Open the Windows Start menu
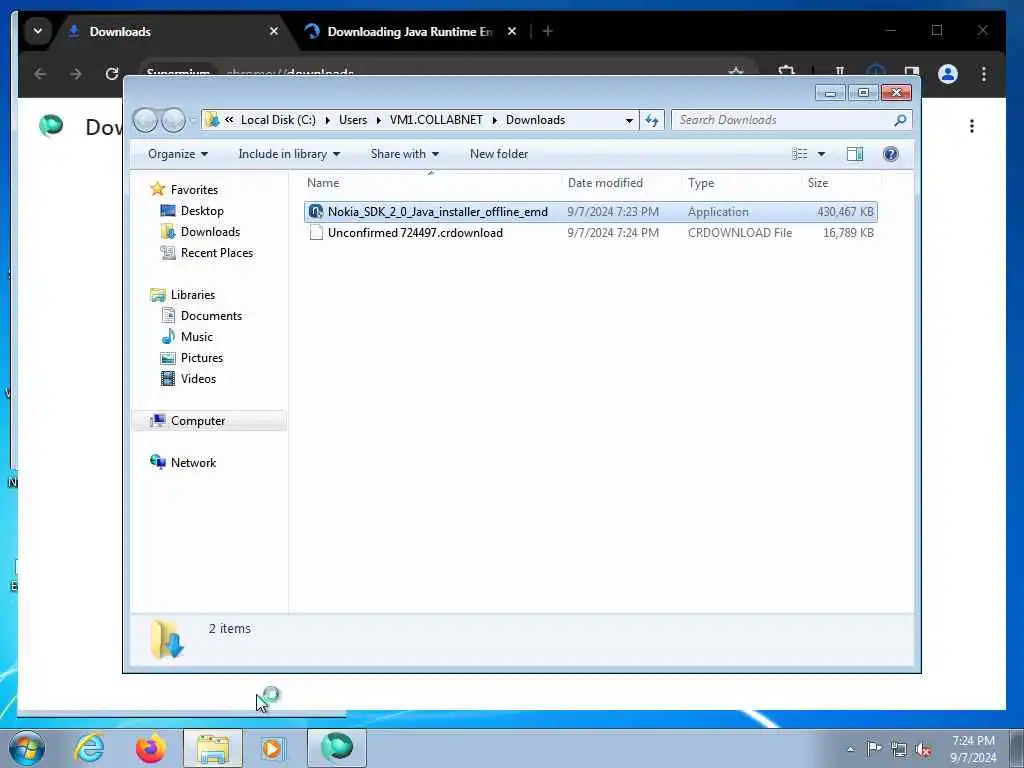 pos(27,748)
